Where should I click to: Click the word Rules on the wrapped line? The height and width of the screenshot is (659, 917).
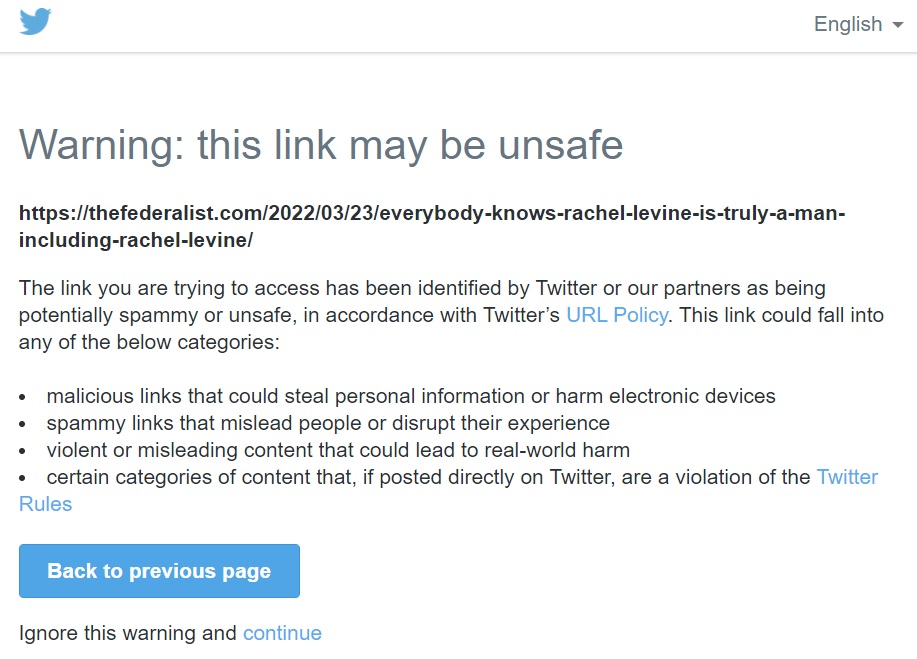46,504
